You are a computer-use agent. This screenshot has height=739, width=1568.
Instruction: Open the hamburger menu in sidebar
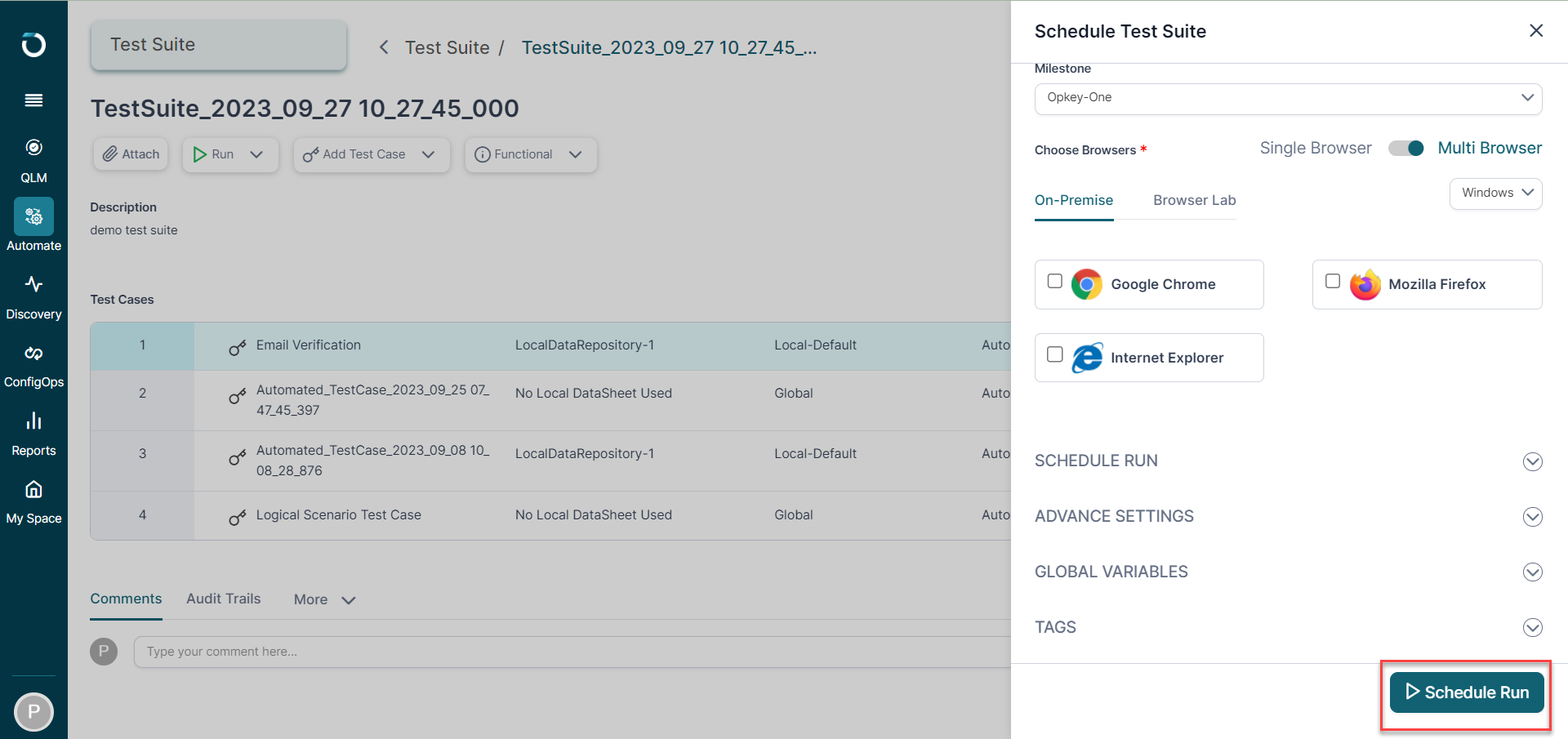(33, 100)
